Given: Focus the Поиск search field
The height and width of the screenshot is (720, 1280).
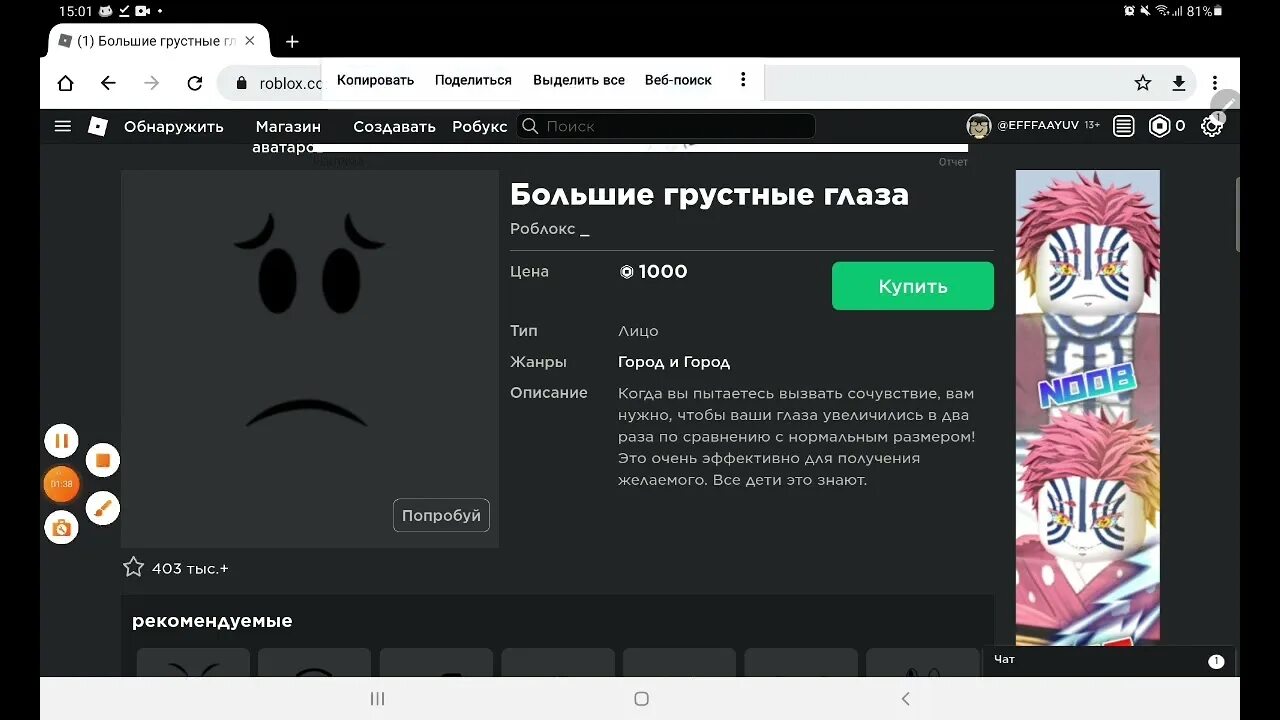Looking at the screenshot, I should 666,126.
